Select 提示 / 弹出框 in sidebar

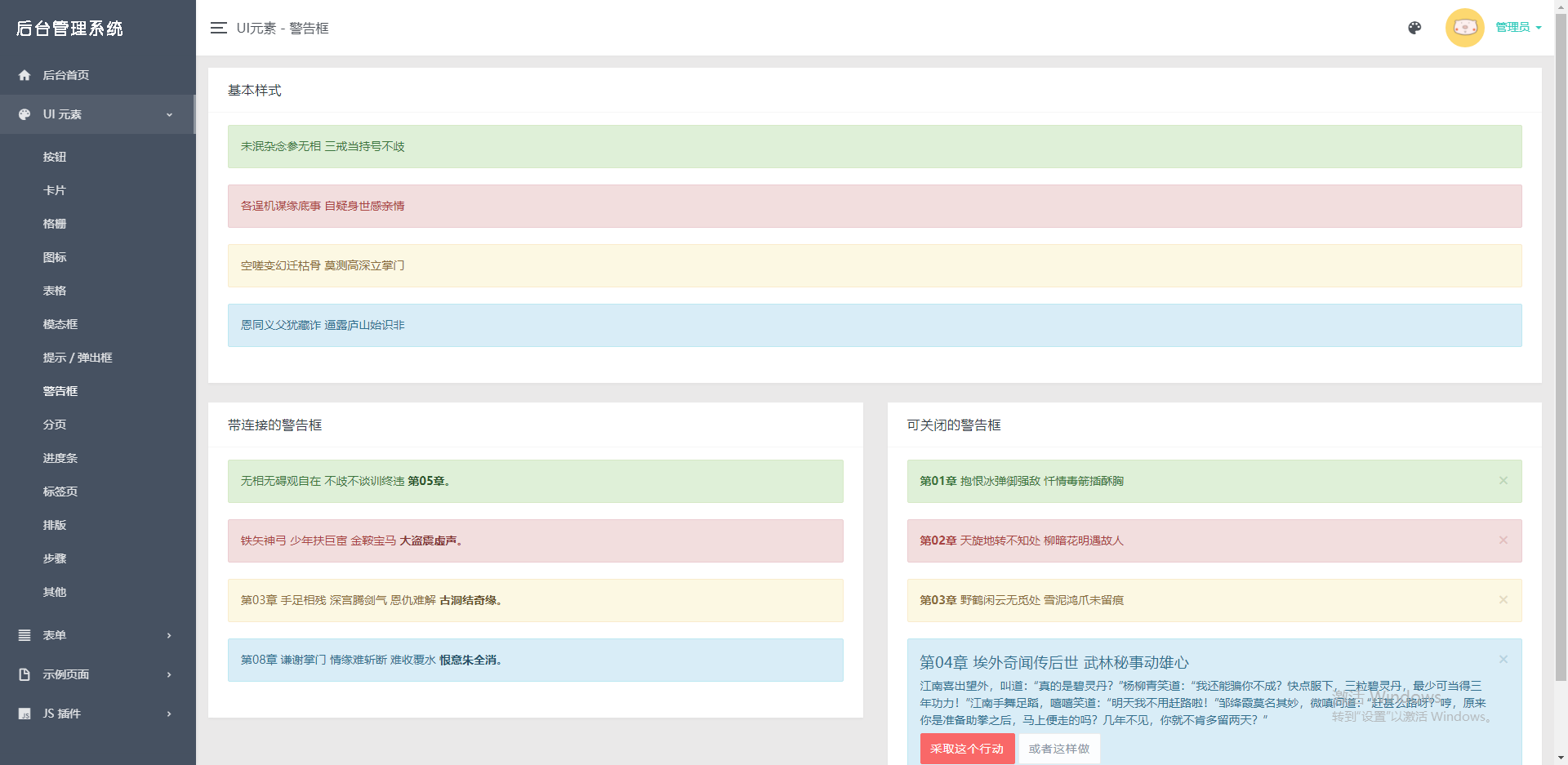[78, 358]
